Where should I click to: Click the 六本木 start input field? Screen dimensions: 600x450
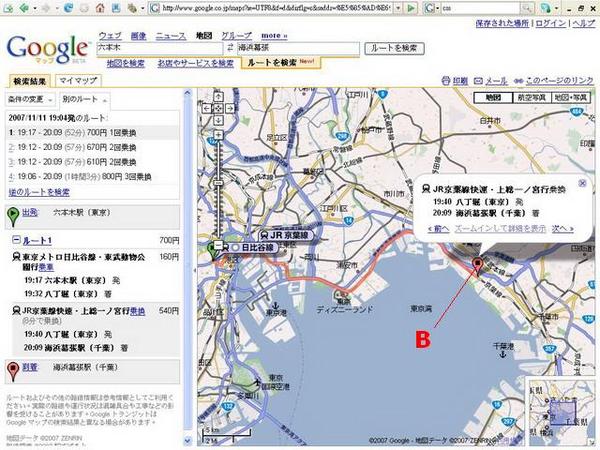tap(160, 48)
